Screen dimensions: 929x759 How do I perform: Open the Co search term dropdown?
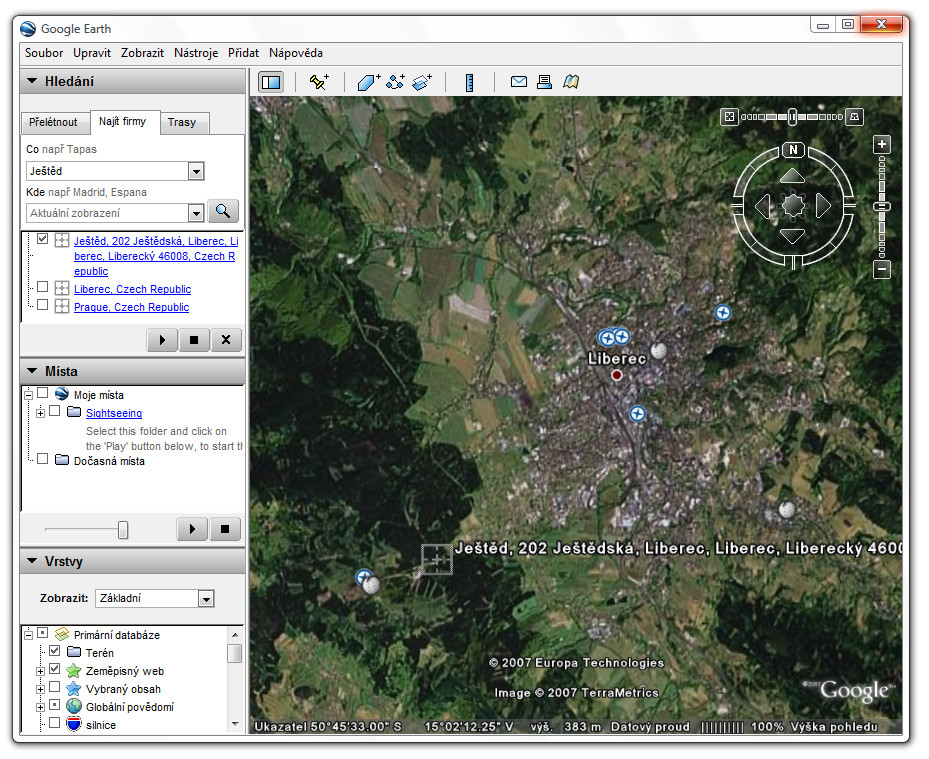click(x=196, y=172)
